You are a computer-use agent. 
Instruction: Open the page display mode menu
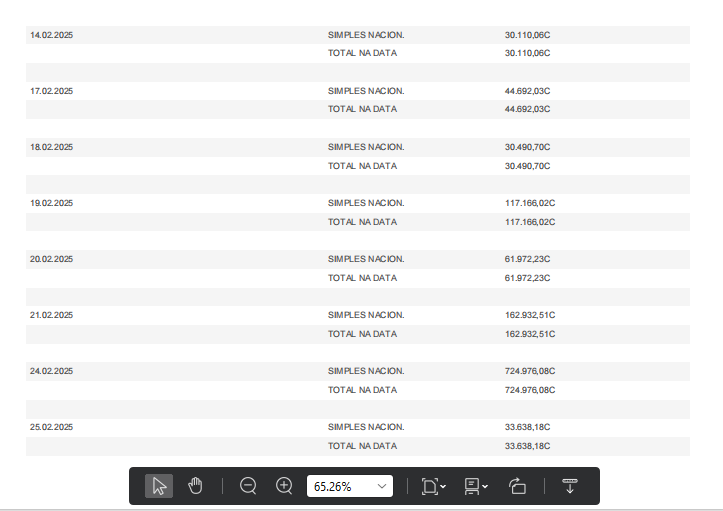[476, 486]
